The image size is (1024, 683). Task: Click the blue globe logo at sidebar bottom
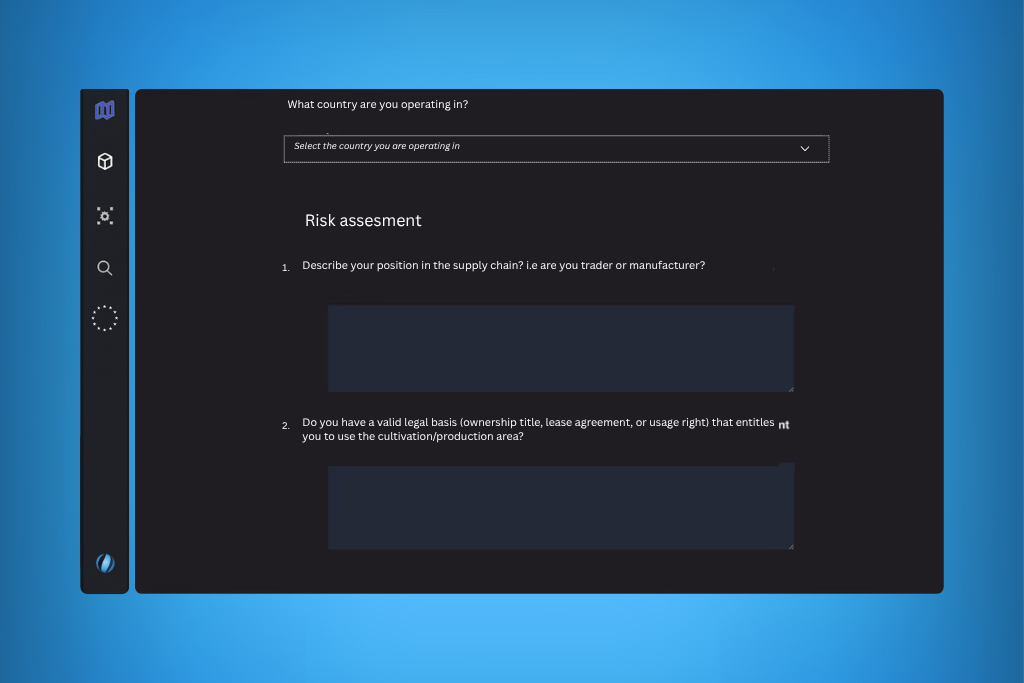click(105, 563)
